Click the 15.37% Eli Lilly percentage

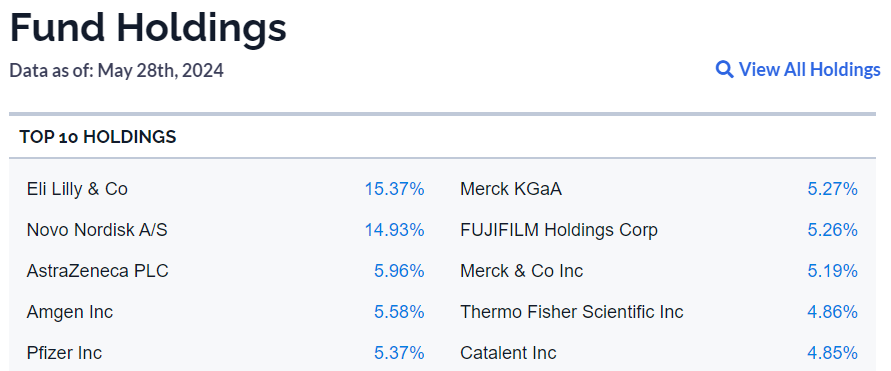(x=394, y=189)
